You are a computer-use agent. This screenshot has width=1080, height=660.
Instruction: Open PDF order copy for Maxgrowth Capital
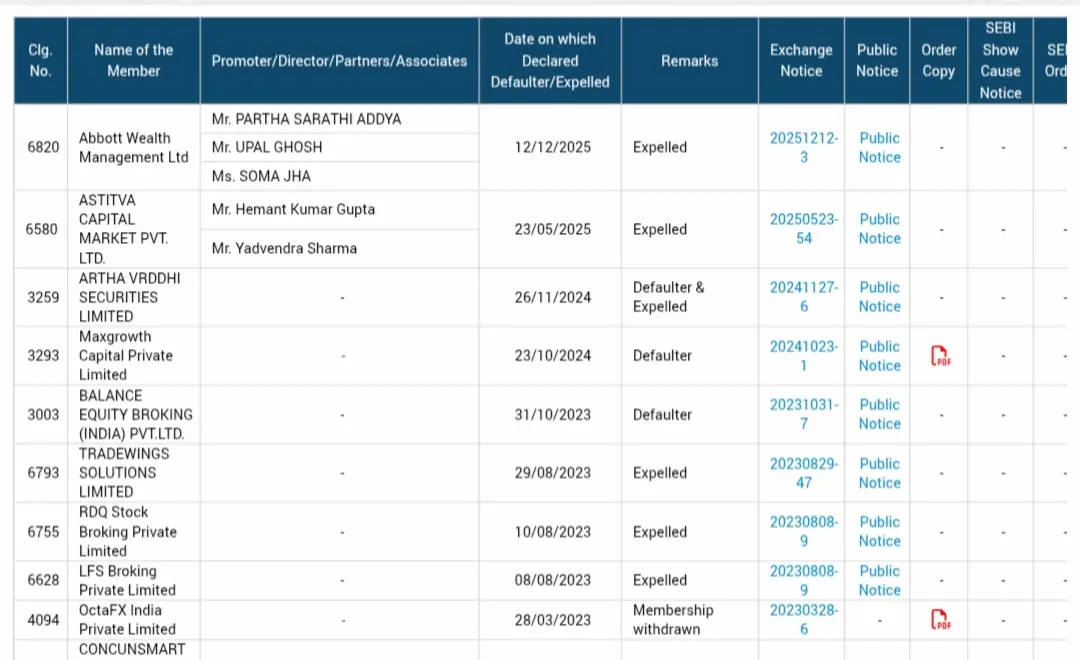[x=938, y=356]
